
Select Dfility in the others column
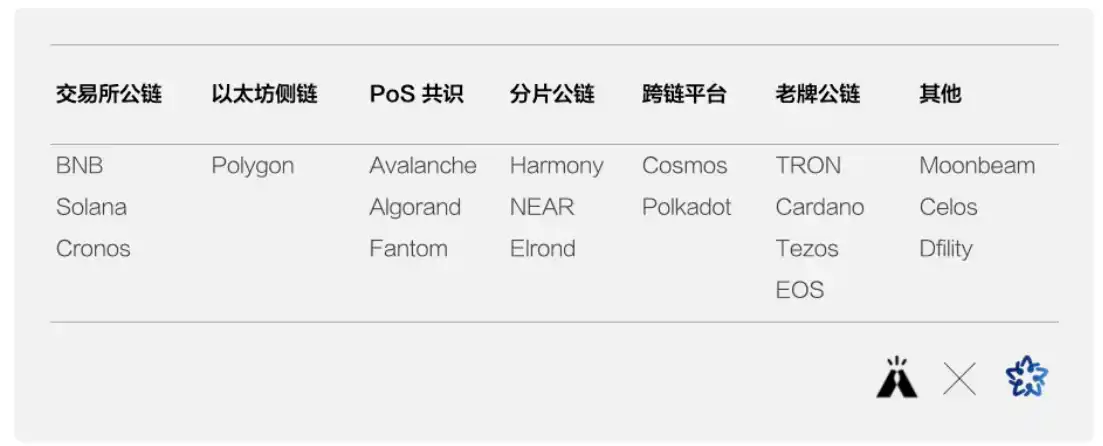click(945, 249)
